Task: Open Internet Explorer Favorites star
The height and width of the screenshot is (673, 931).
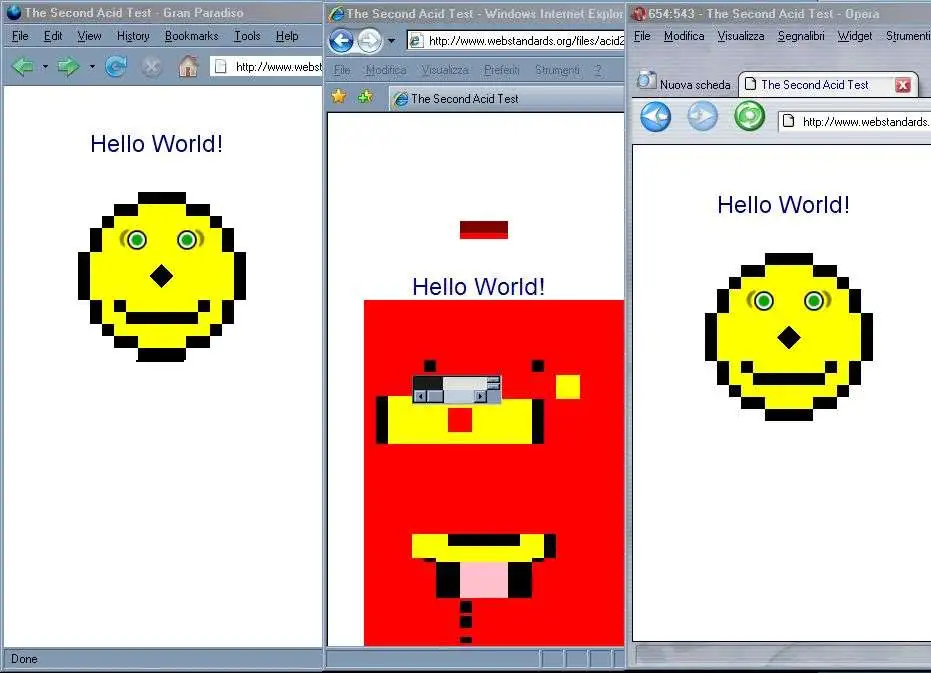Action: click(x=339, y=96)
